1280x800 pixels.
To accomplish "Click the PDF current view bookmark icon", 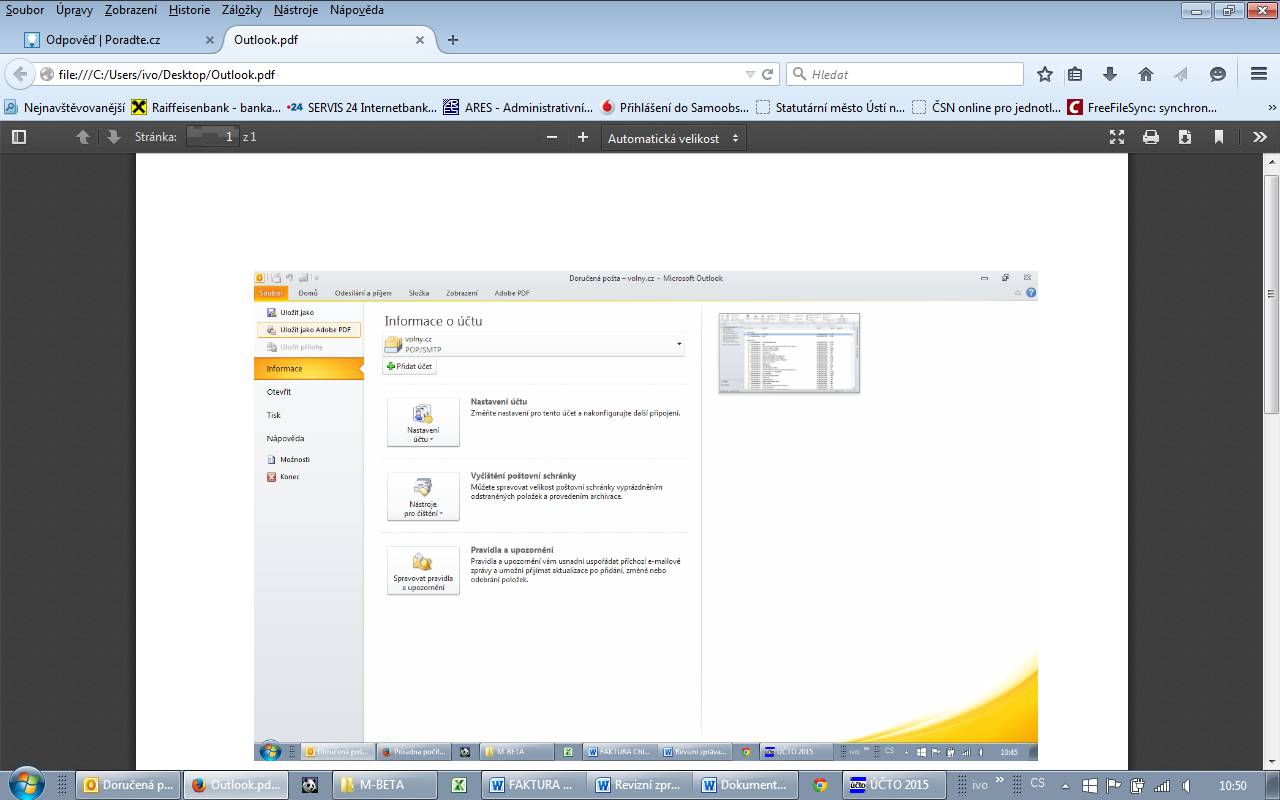I will (1219, 137).
